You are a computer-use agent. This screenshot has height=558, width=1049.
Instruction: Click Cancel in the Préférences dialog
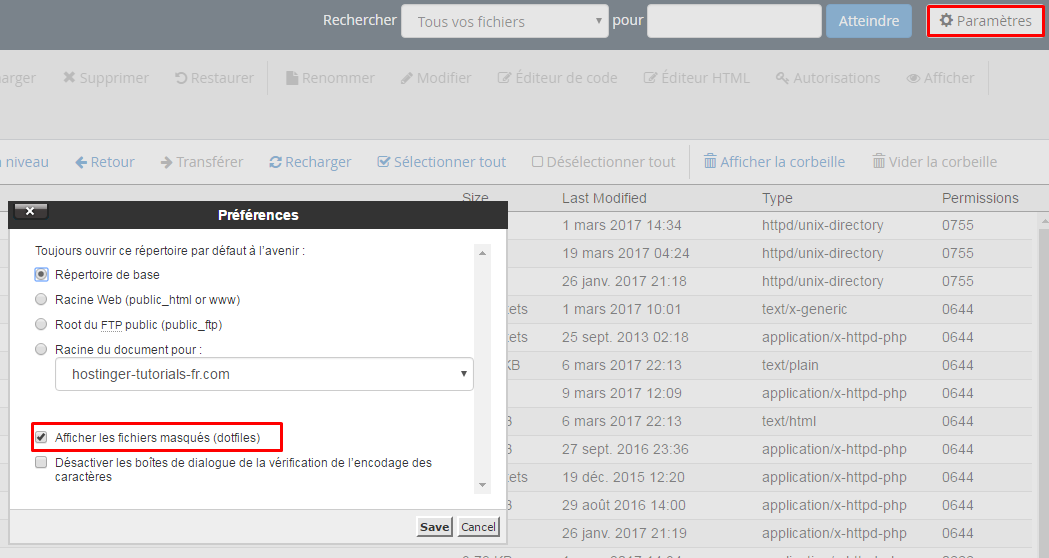(478, 527)
